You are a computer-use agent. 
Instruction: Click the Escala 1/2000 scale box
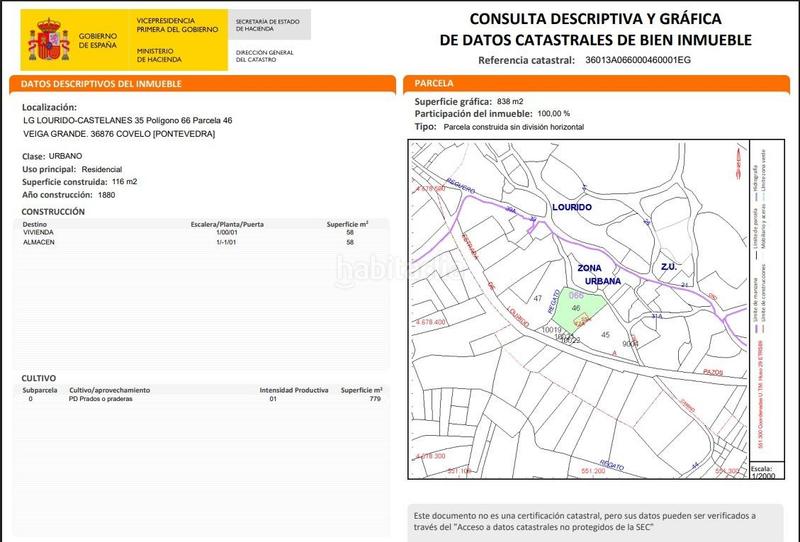pos(761,472)
